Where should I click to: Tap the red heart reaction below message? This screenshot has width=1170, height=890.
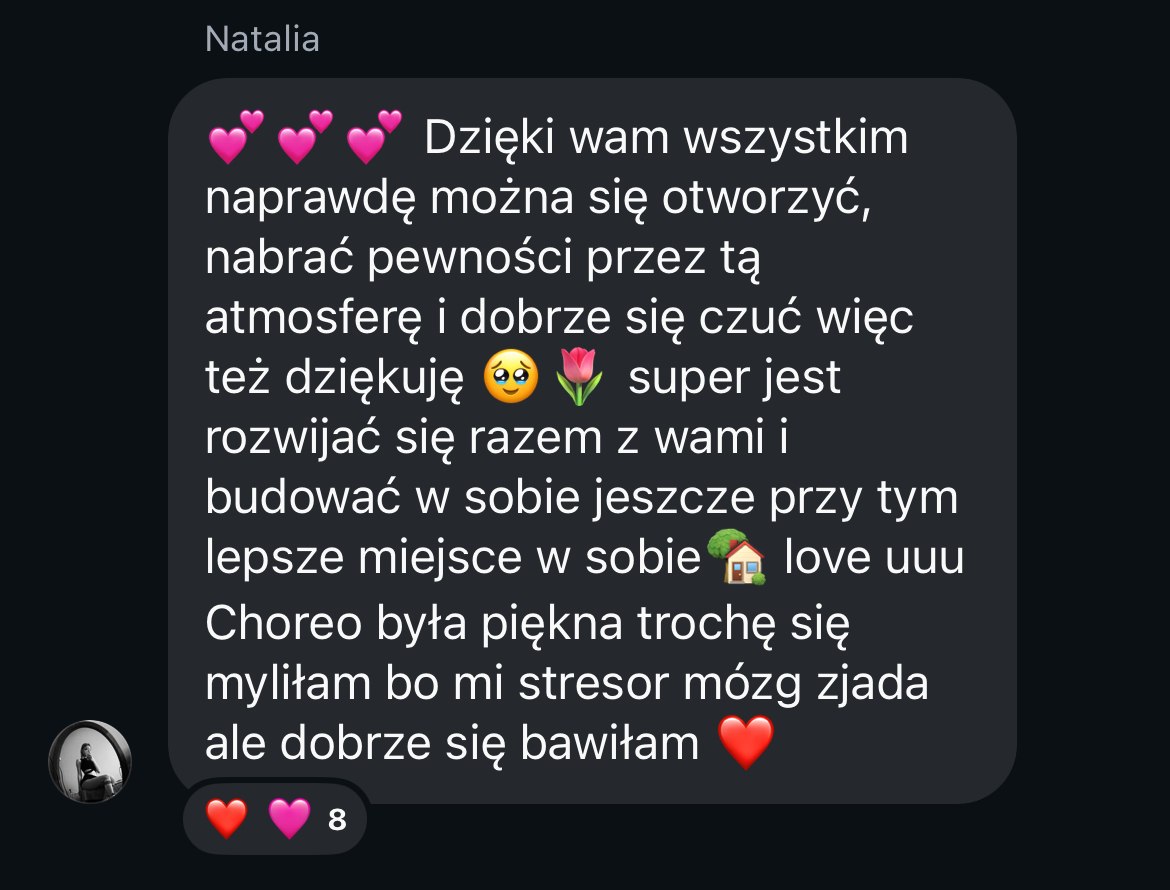[x=227, y=818]
